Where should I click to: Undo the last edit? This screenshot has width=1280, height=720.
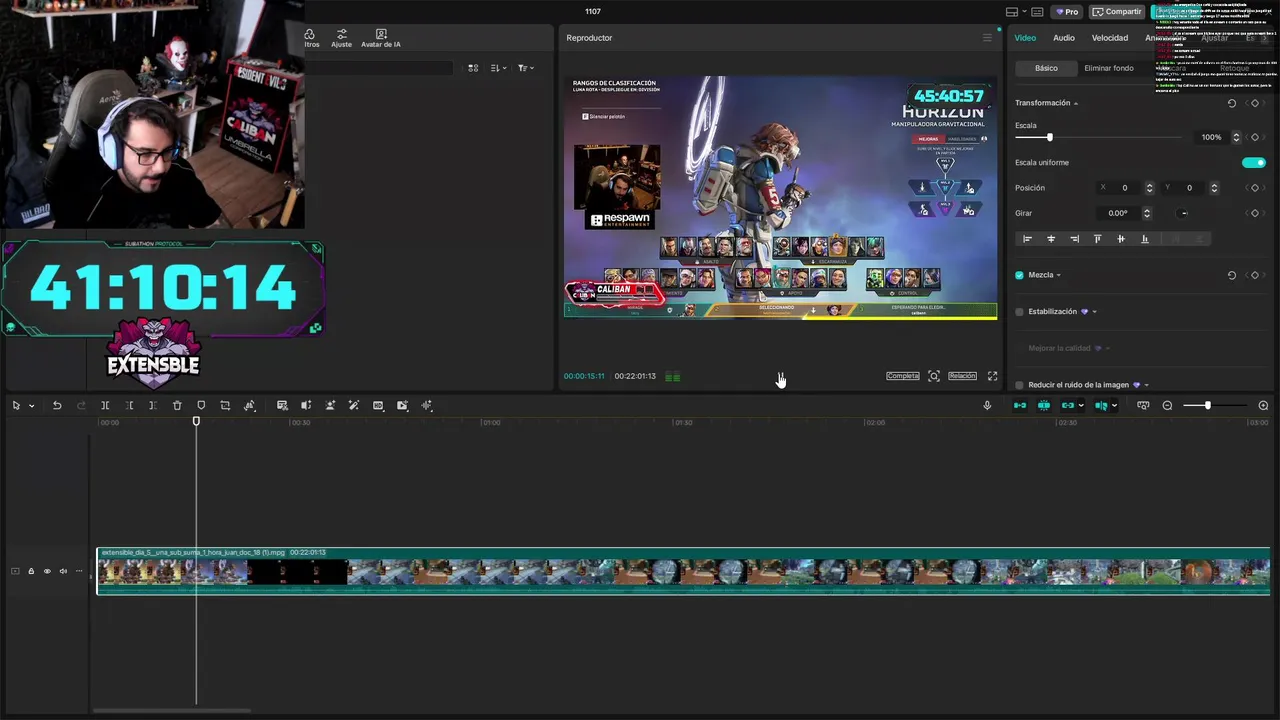[57, 405]
